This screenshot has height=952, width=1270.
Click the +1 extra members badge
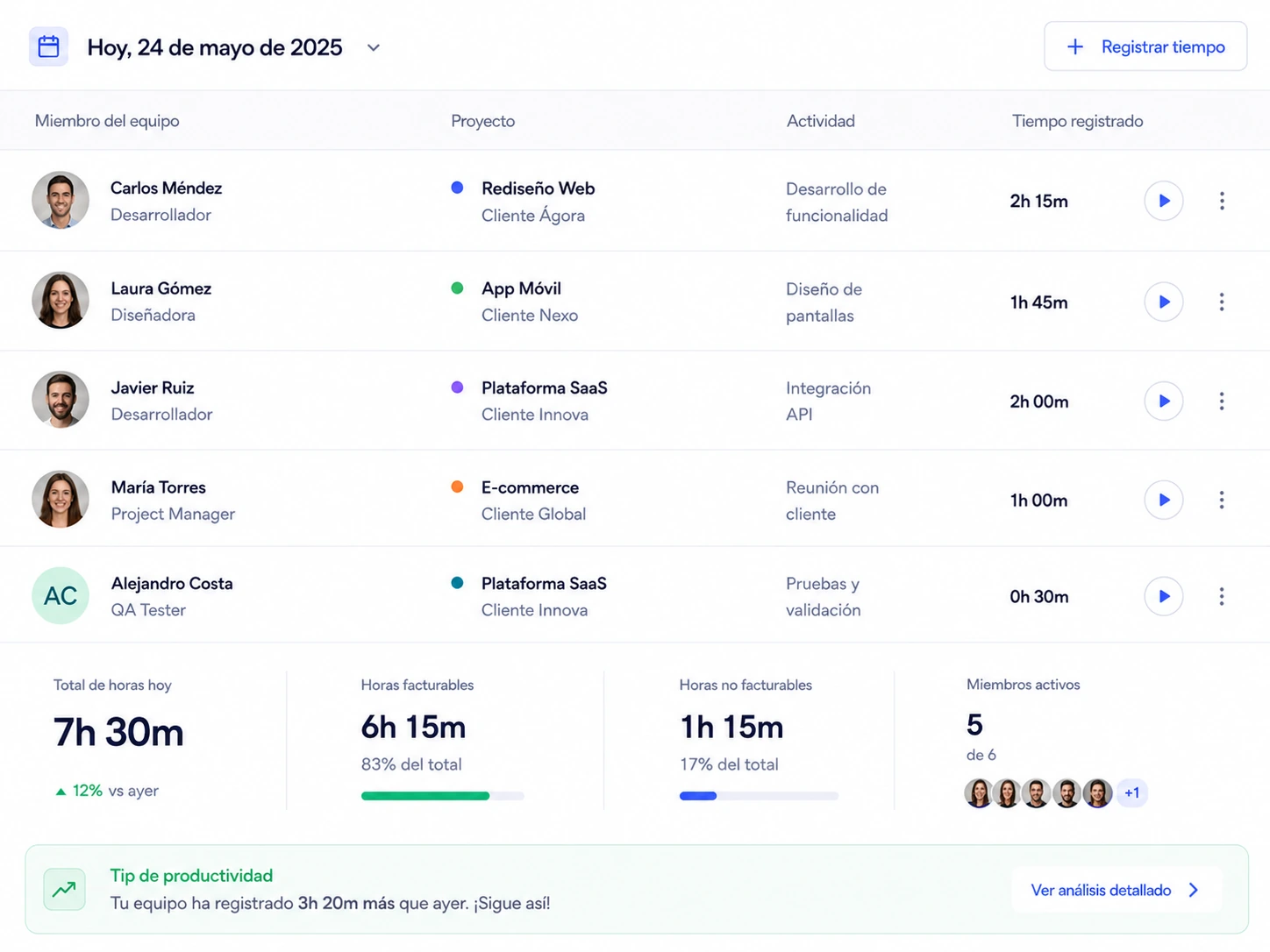coord(1132,792)
